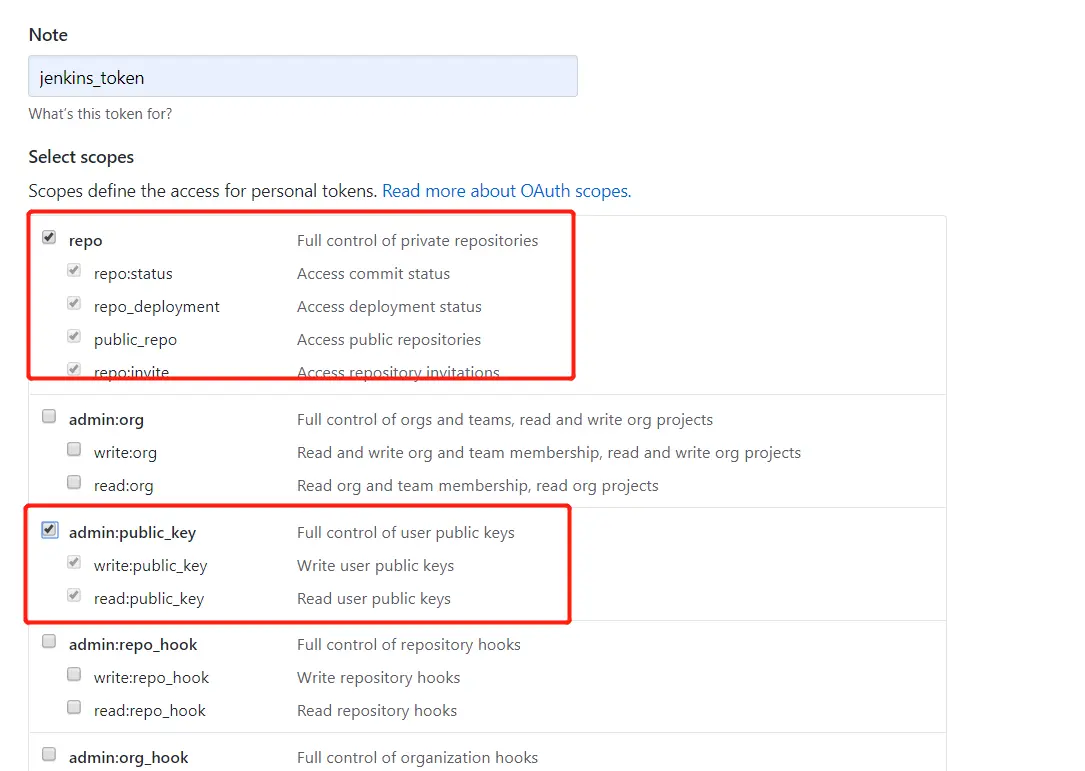Image resolution: width=1085 pixels, height=771 pixels.
Task: Click the Note input field with jenkins_token
Action: pyautogui.click(x=302, y=77)
